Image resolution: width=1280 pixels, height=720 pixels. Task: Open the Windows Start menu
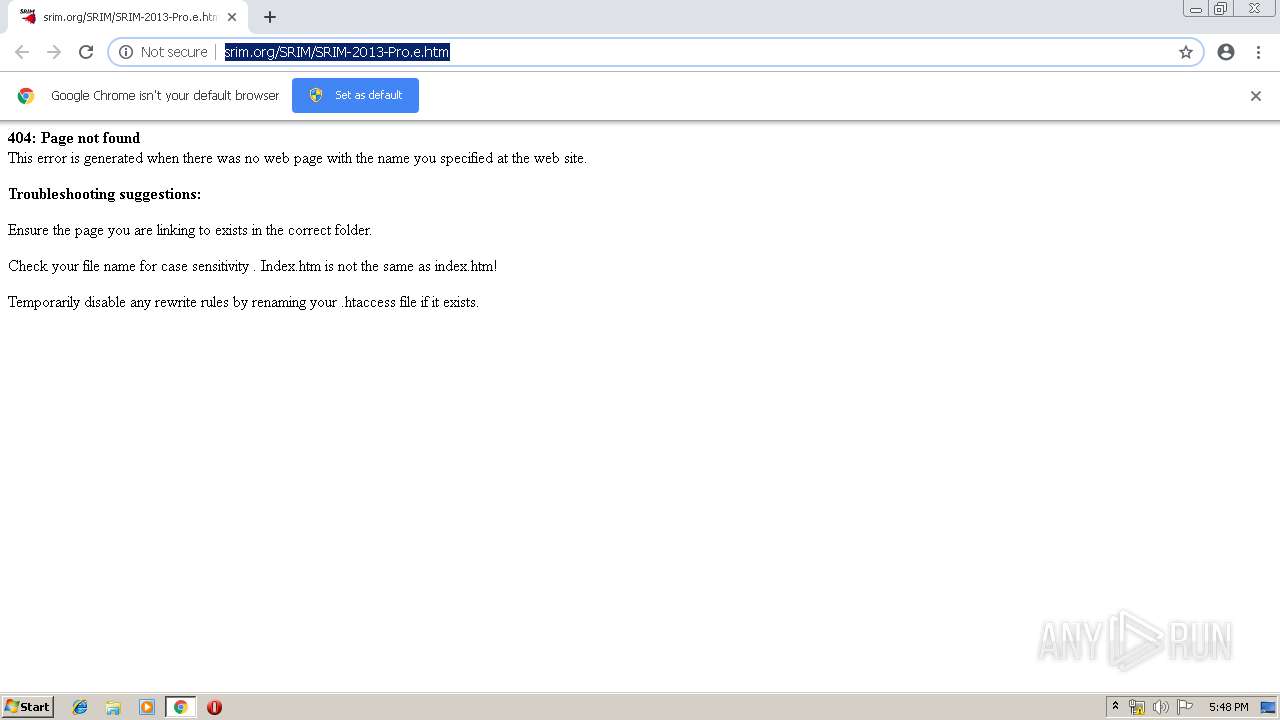[28, 707]
